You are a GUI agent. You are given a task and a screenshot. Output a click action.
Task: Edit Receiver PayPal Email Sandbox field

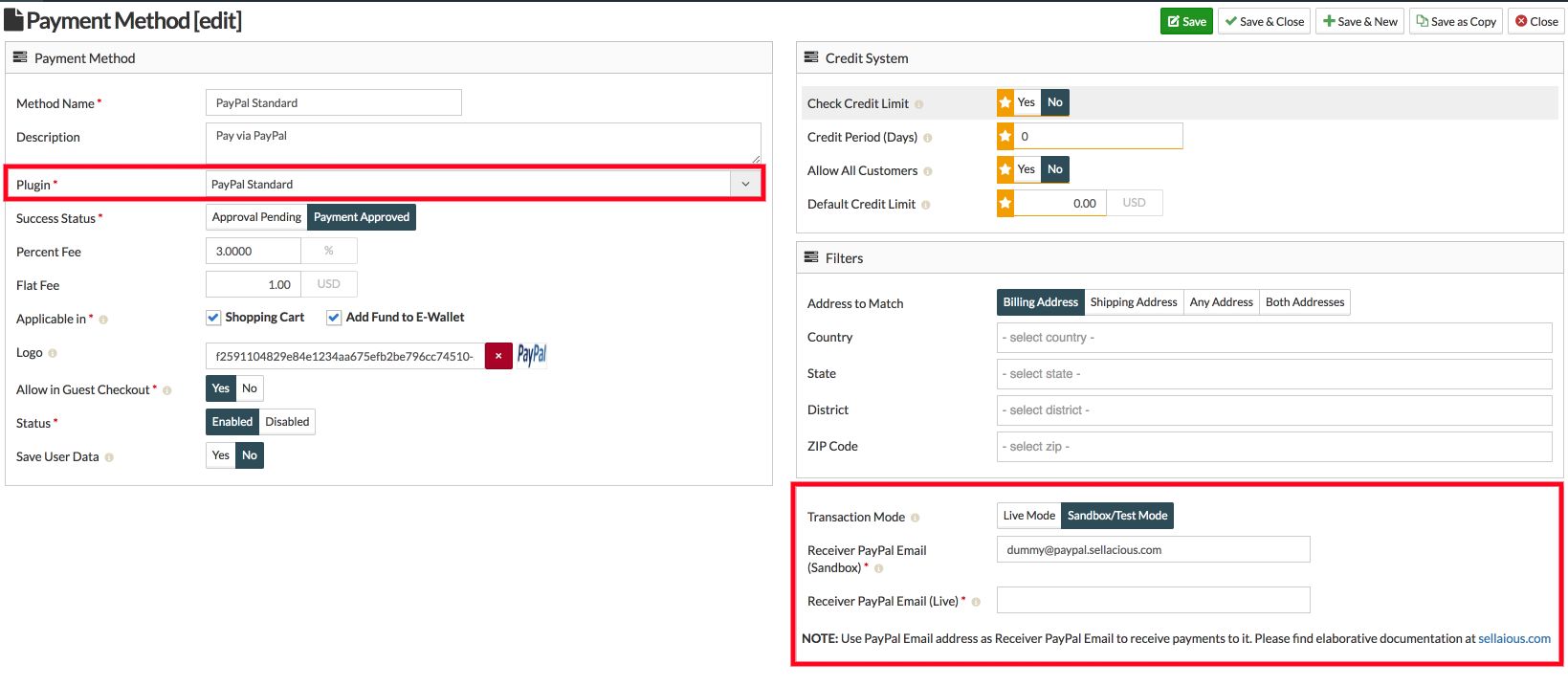coord(1153,549)
